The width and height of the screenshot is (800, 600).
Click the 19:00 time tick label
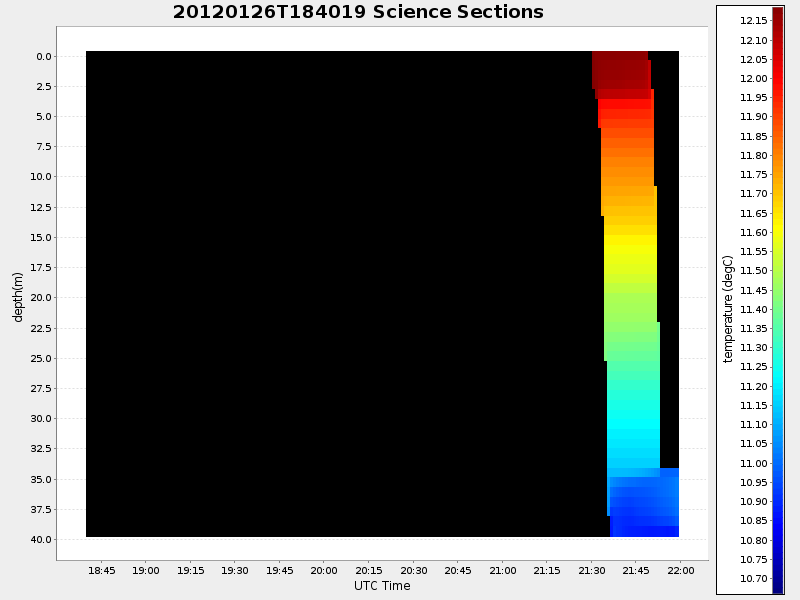(x=146, y=570)
